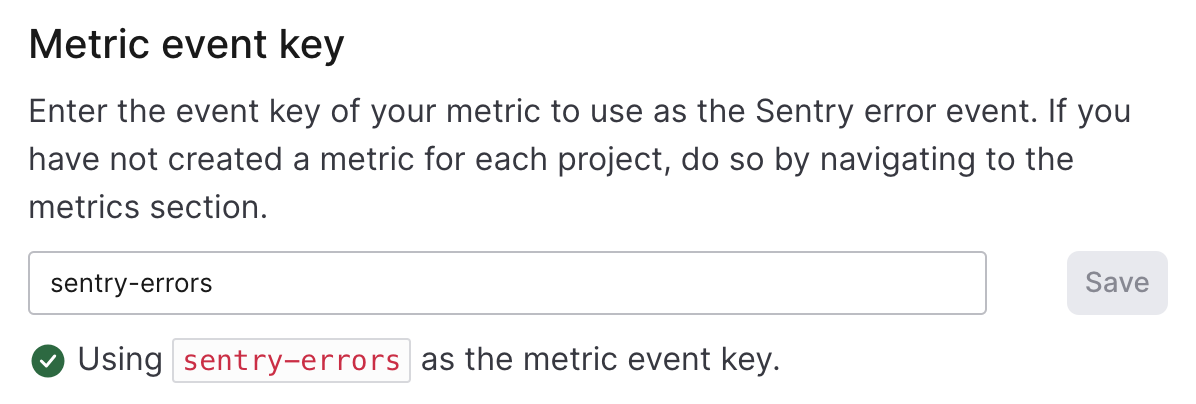
Task: Click "metrics section." in the description
Action: (x=149, y=207)
